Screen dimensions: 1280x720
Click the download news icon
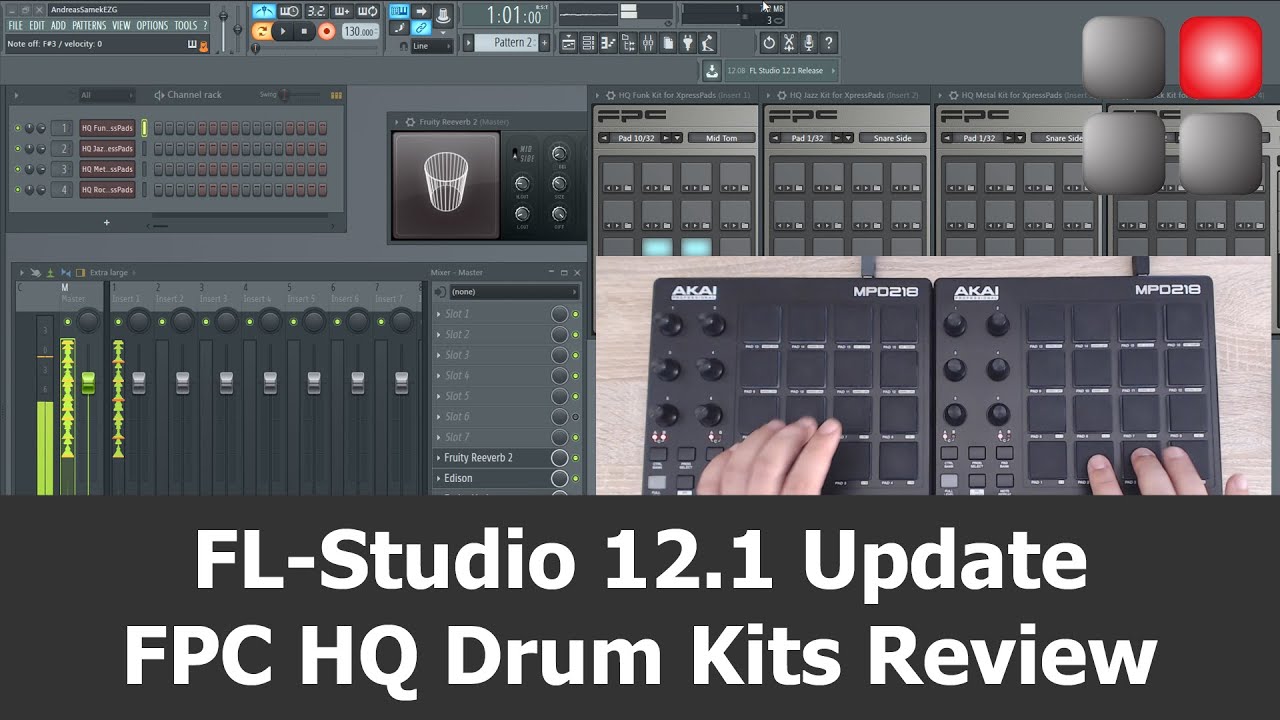(712, 71)
